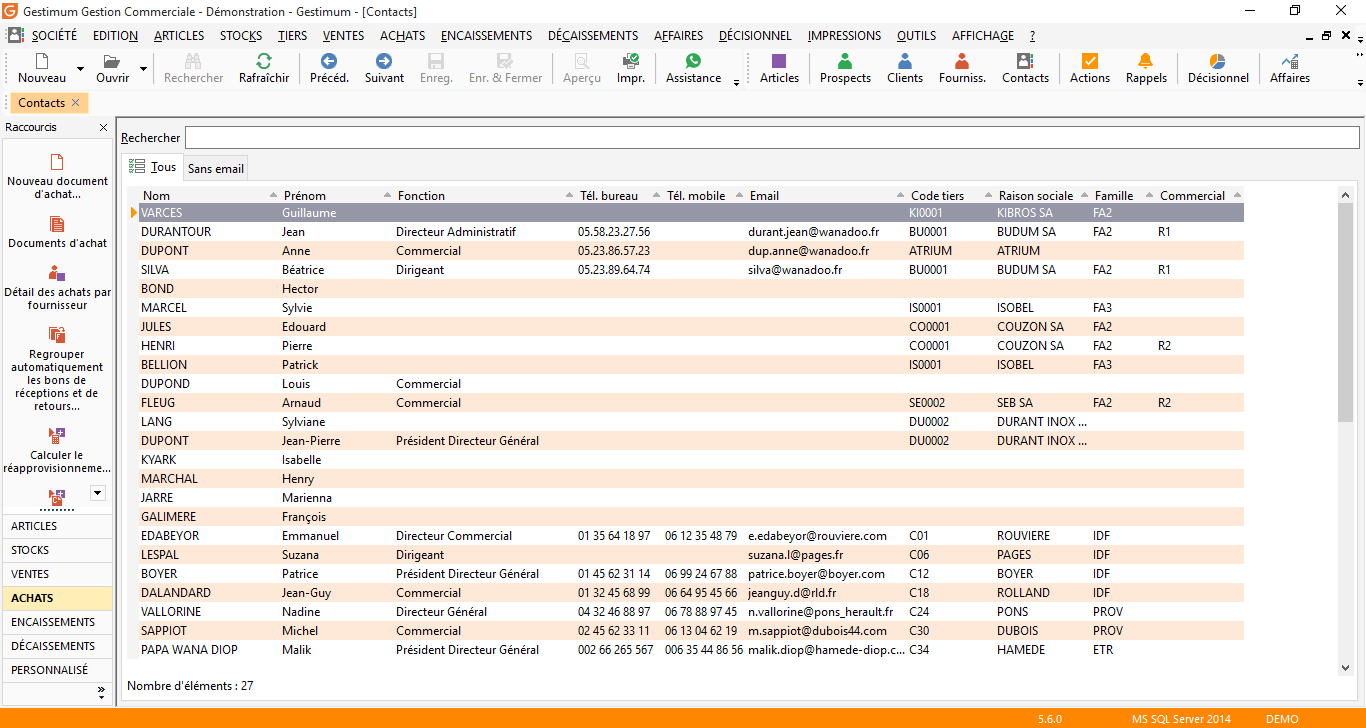
Task: Open the Actions checkbox icon
Action: click(1090, 61)
